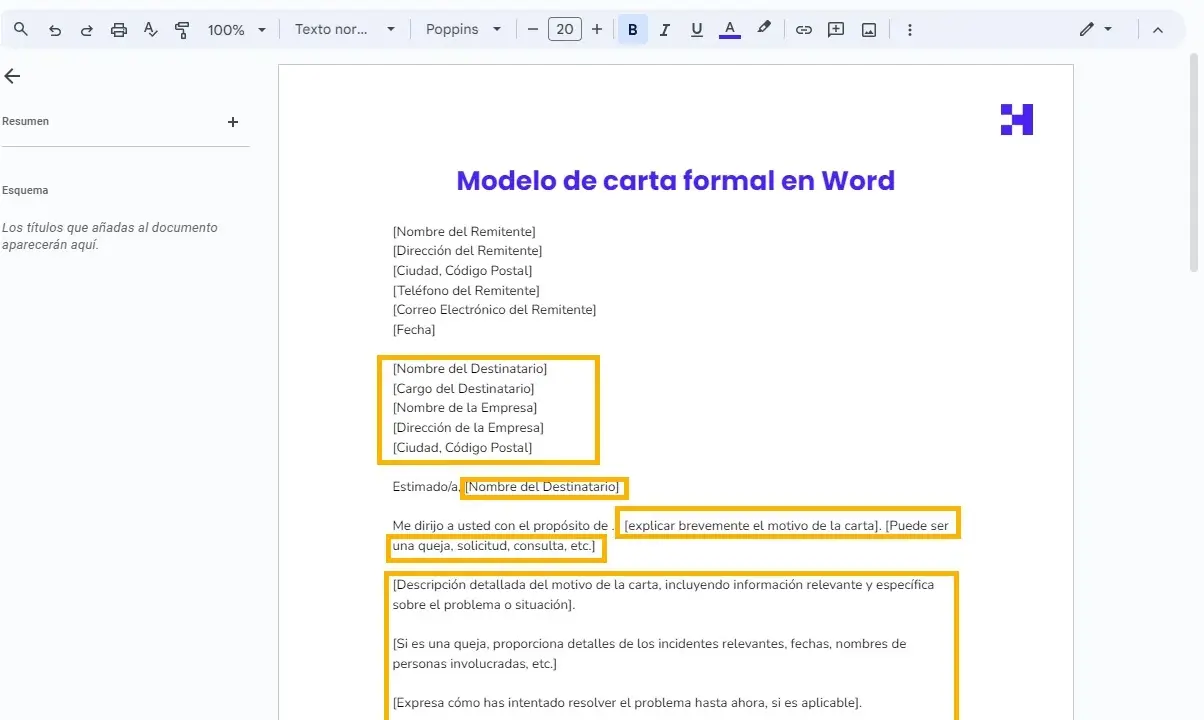
Task: Insert an image with the picture icon
Action: point(869,30)
